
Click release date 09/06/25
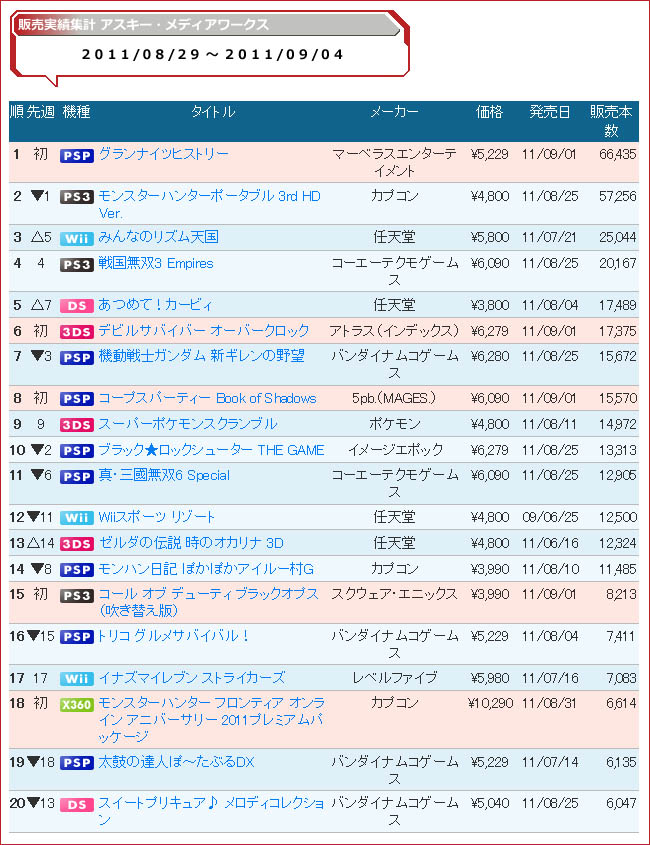[x=550, y=517]
